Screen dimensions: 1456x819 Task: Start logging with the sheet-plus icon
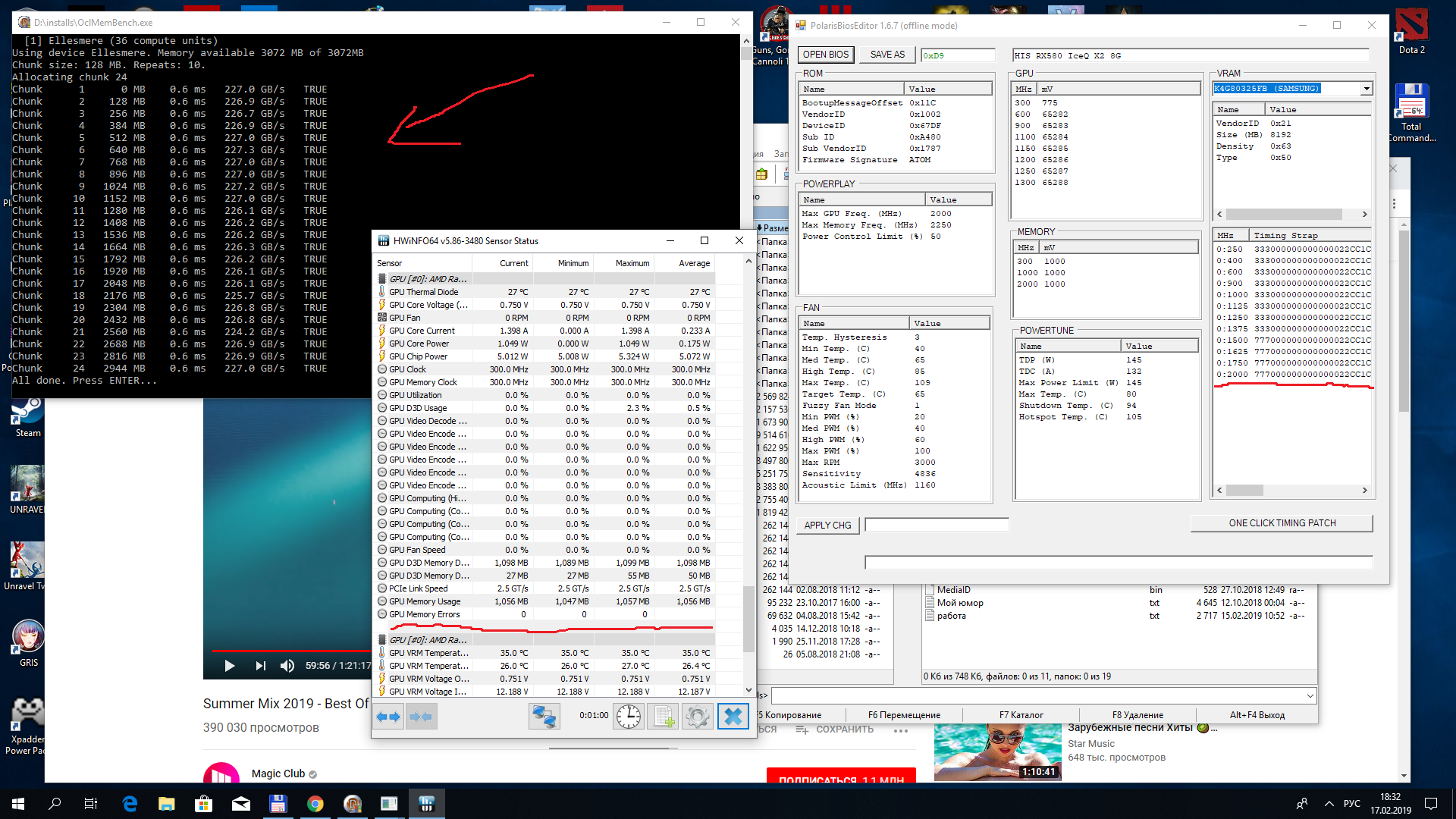[664, 716]
